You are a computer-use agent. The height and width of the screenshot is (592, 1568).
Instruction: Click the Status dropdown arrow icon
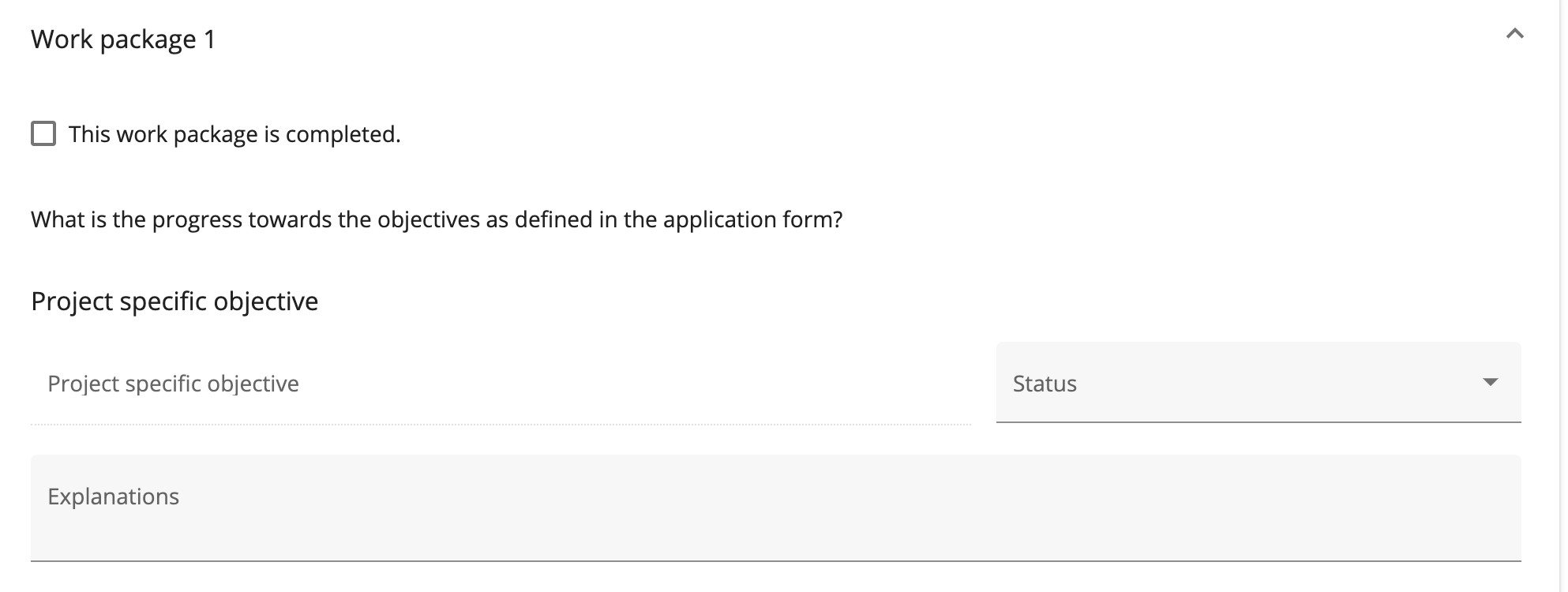coord(1490,383)
